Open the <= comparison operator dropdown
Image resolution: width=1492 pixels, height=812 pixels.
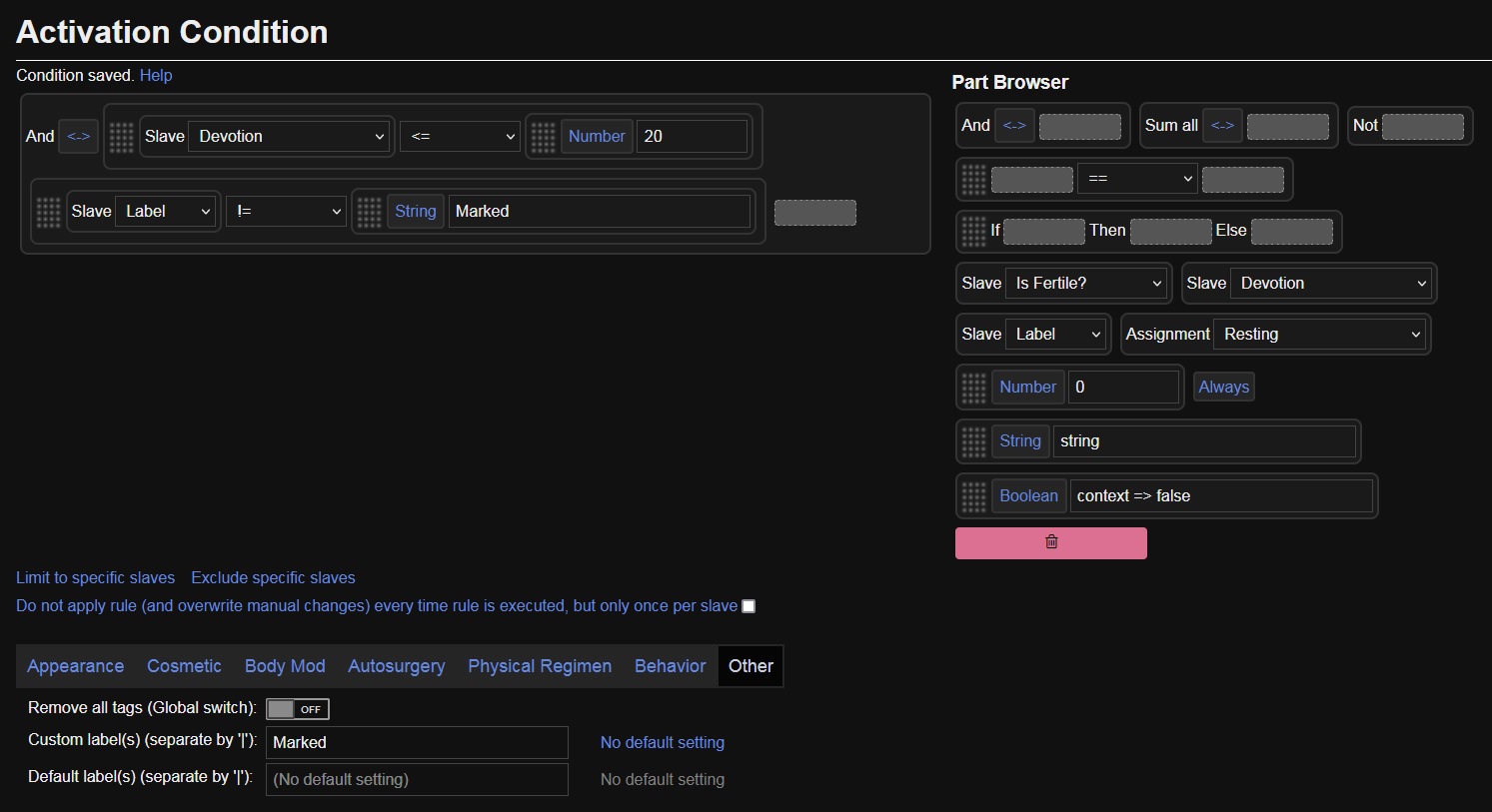[x=459, y=137]
